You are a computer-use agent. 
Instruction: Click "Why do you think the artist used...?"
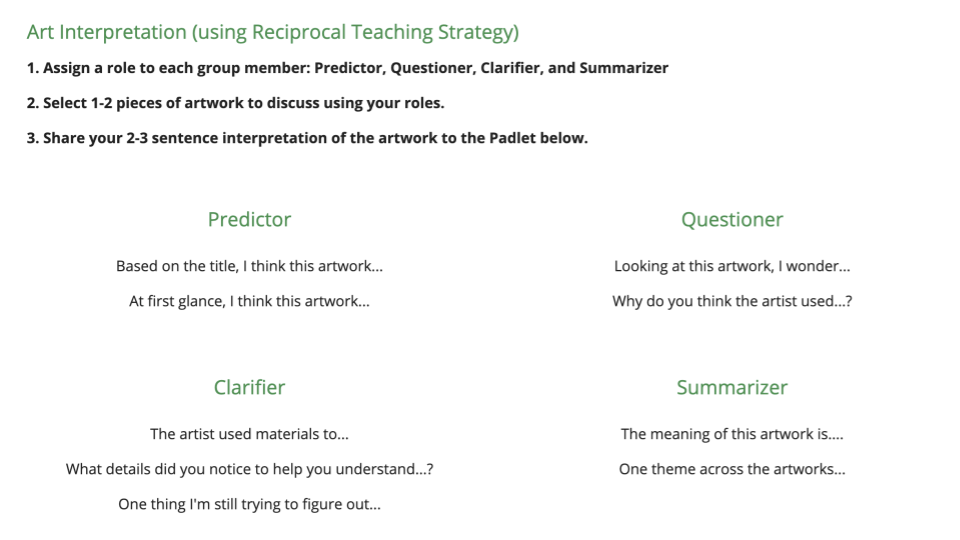click(x=732, y=301)
